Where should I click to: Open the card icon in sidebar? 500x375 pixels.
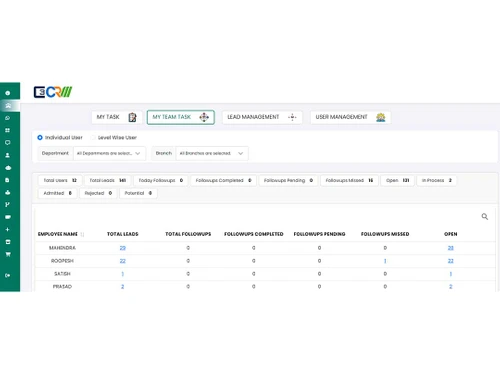8,217
